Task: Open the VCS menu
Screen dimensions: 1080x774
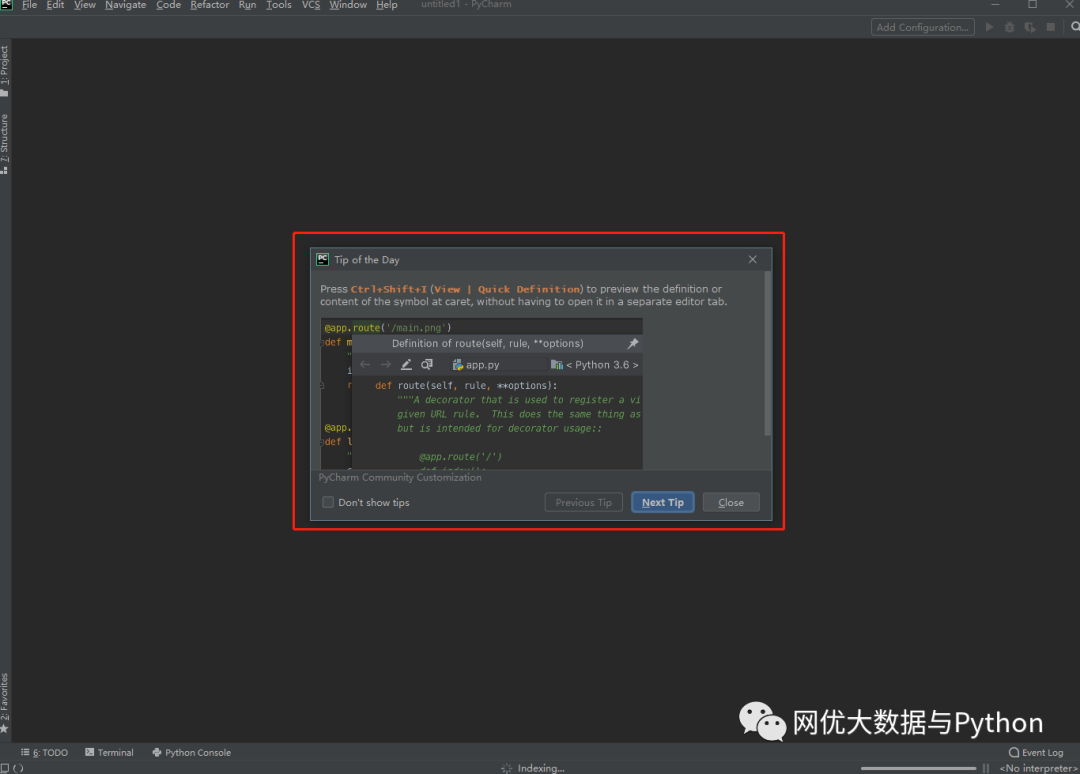Action: (311, 5)
